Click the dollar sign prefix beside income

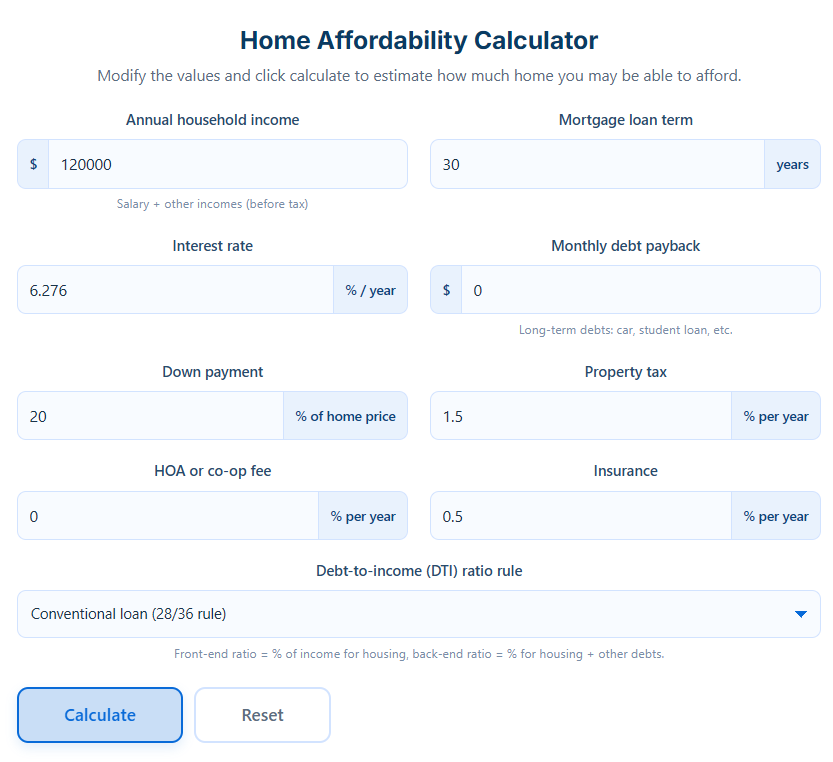[x=33, y=164]
